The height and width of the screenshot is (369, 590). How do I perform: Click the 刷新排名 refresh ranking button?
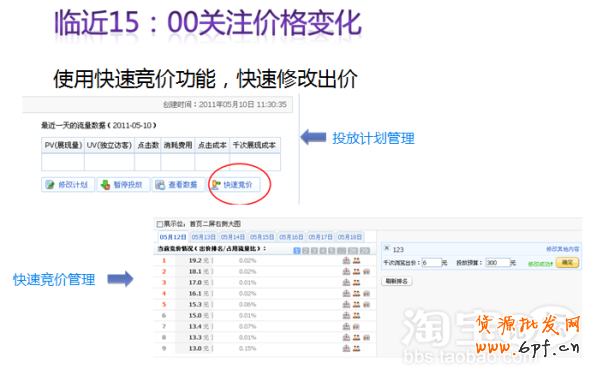tap(397, 281)
